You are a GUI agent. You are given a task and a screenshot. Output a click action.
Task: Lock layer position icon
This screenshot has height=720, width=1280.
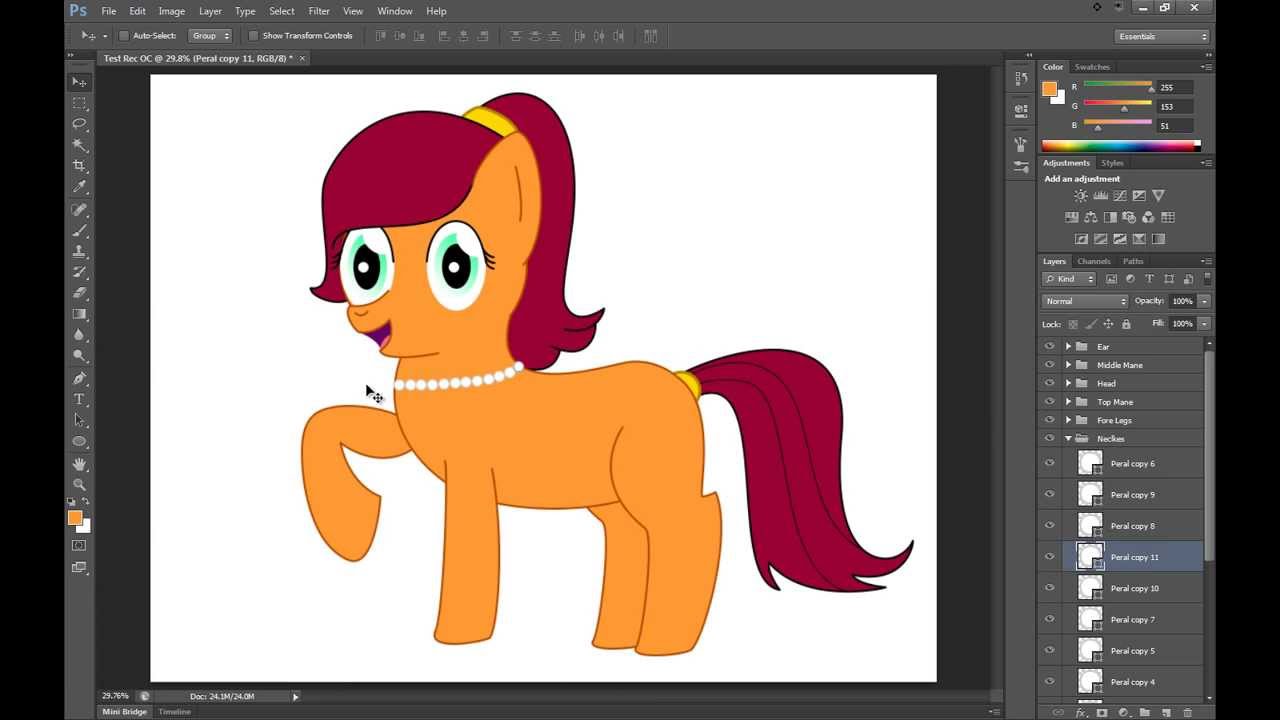[x=1108, y=324]
